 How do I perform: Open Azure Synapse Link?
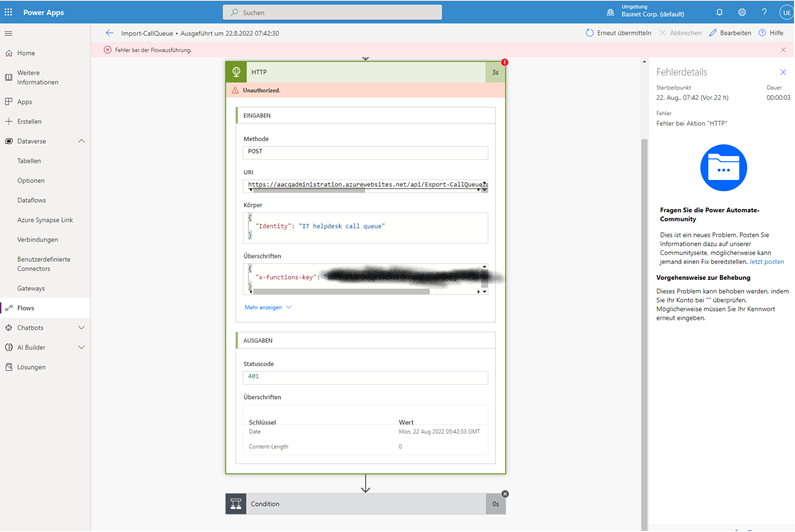tap(45, 220)
